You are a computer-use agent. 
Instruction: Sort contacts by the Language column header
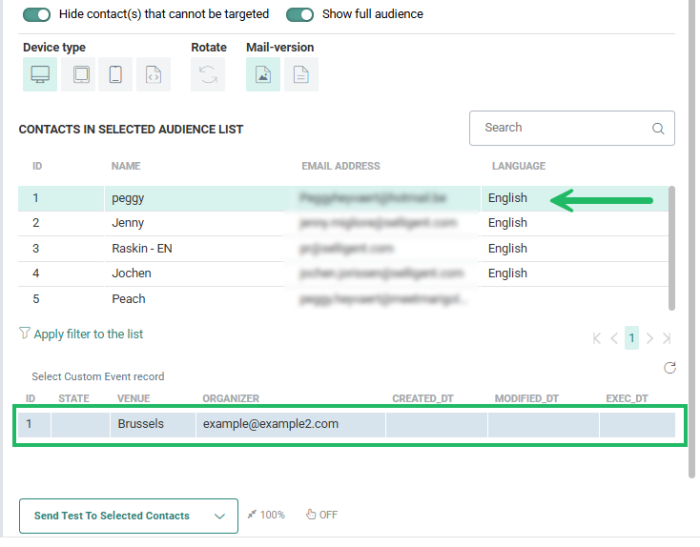click(518, 166)
